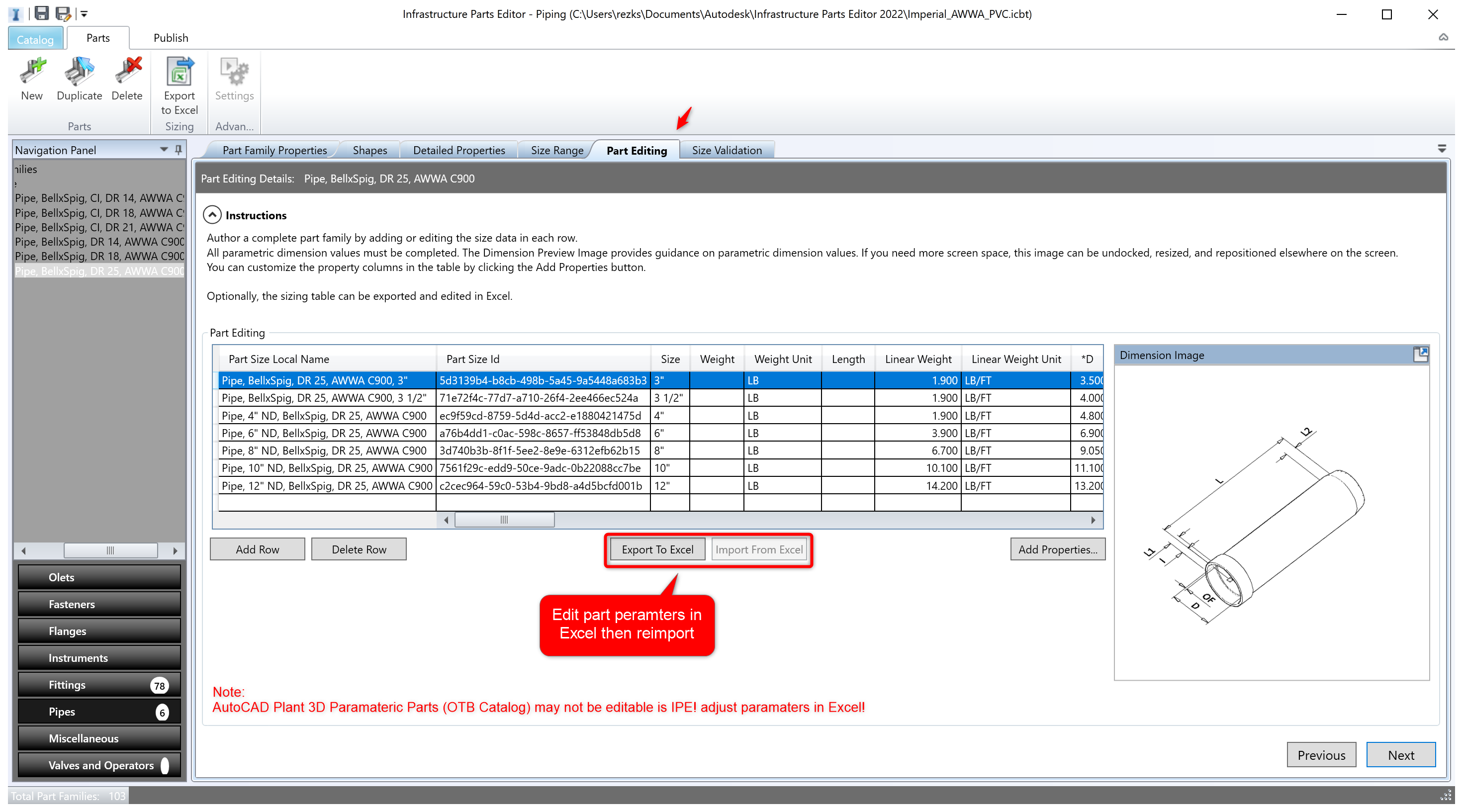Screen dimensions: 1463x812
Task: Click the table horizontal scrollbar thumb
Action: [x=504, y=520]
